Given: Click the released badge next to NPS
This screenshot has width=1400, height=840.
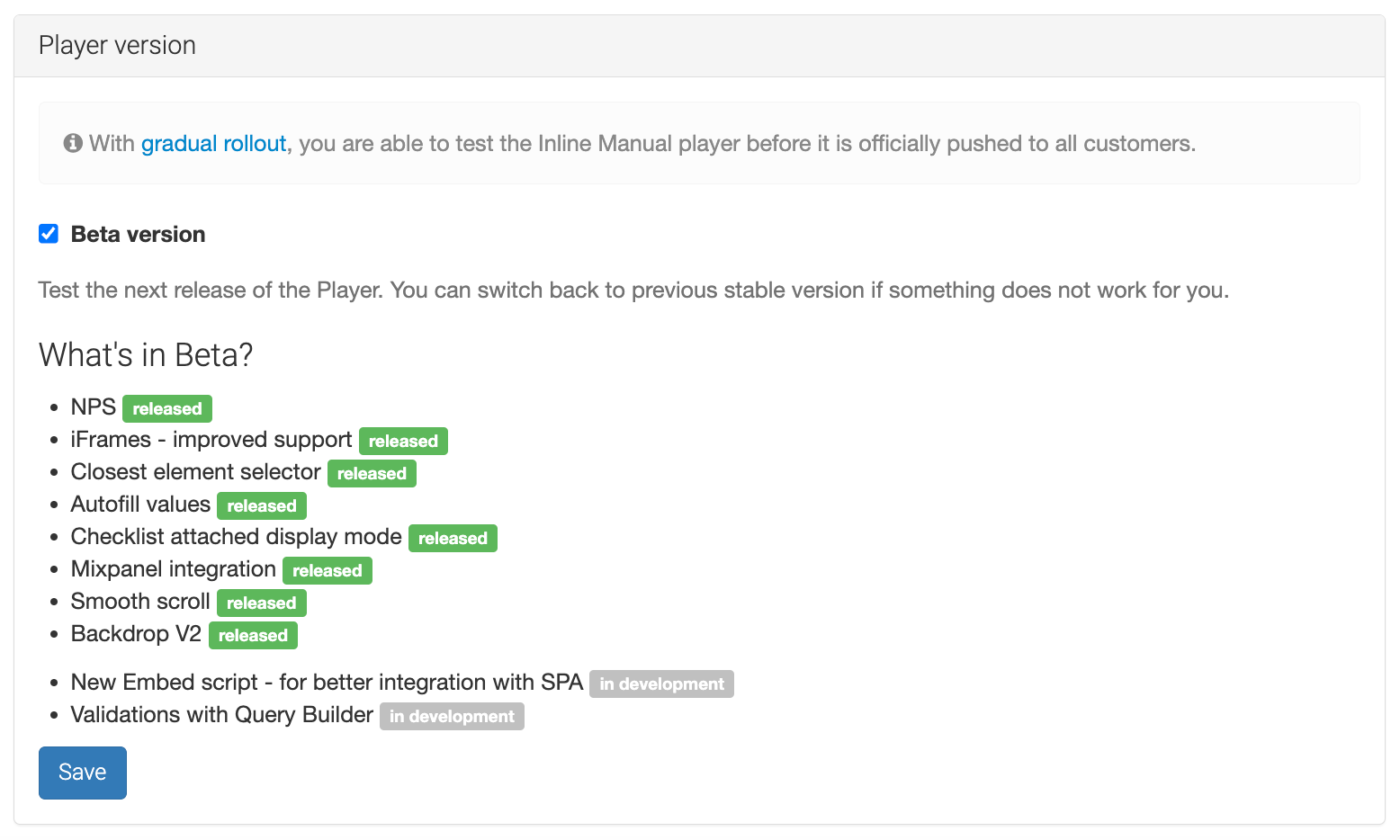Looking at the screenshot, I should tap(167, 409).
